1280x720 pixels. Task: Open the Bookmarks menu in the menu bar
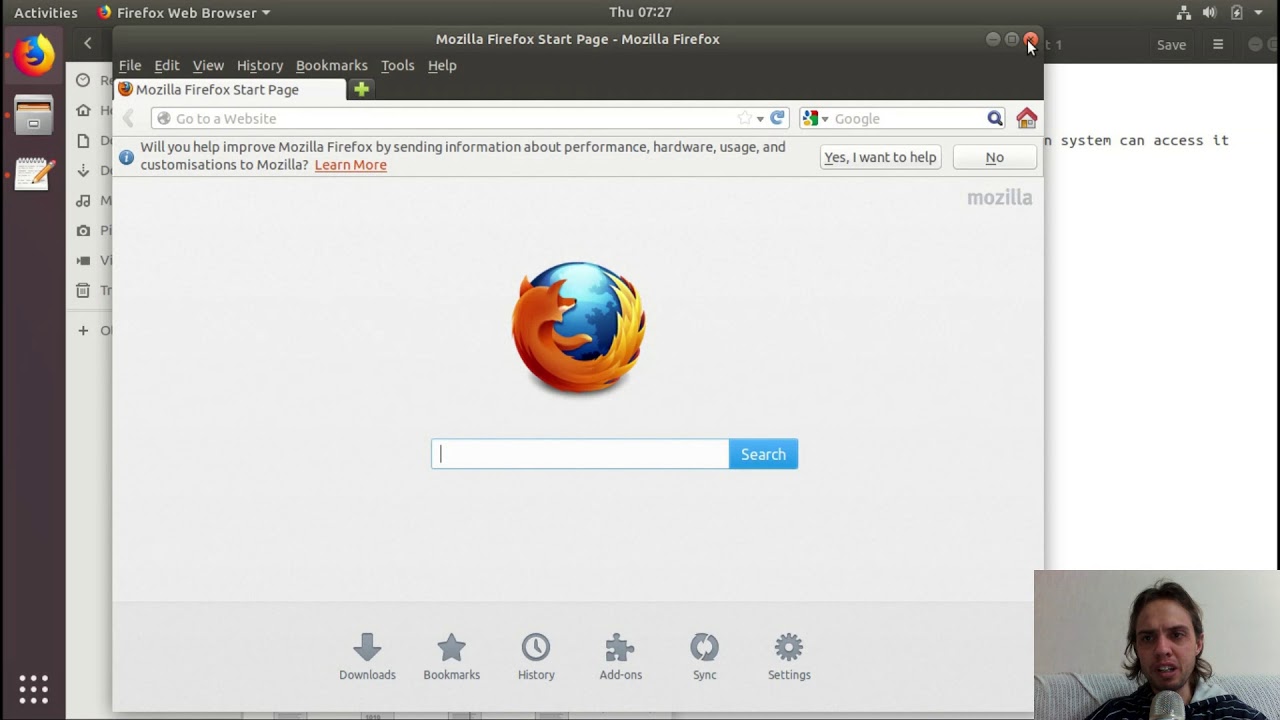tap(332, 65)
